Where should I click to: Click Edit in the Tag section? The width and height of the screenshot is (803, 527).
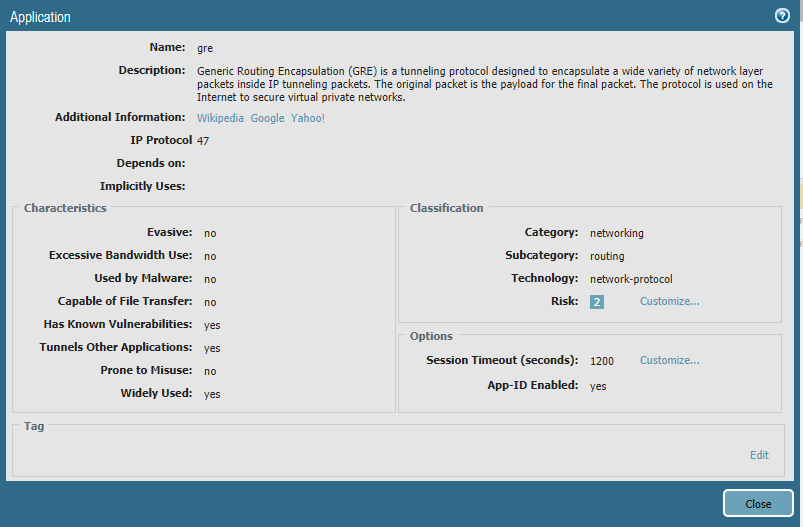(759, 455)
